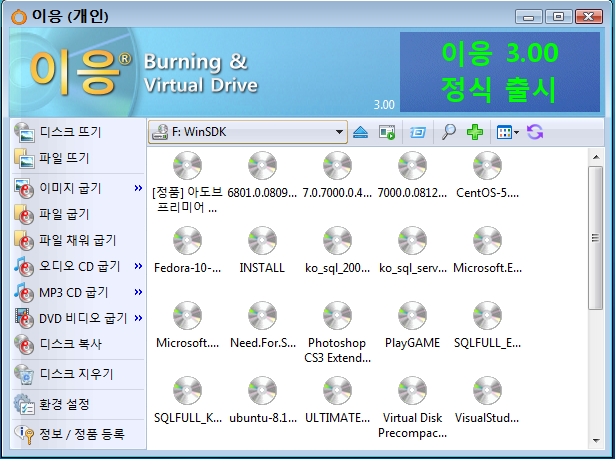Click the 정보 / 정품 등록 key icon

point(24,434)
